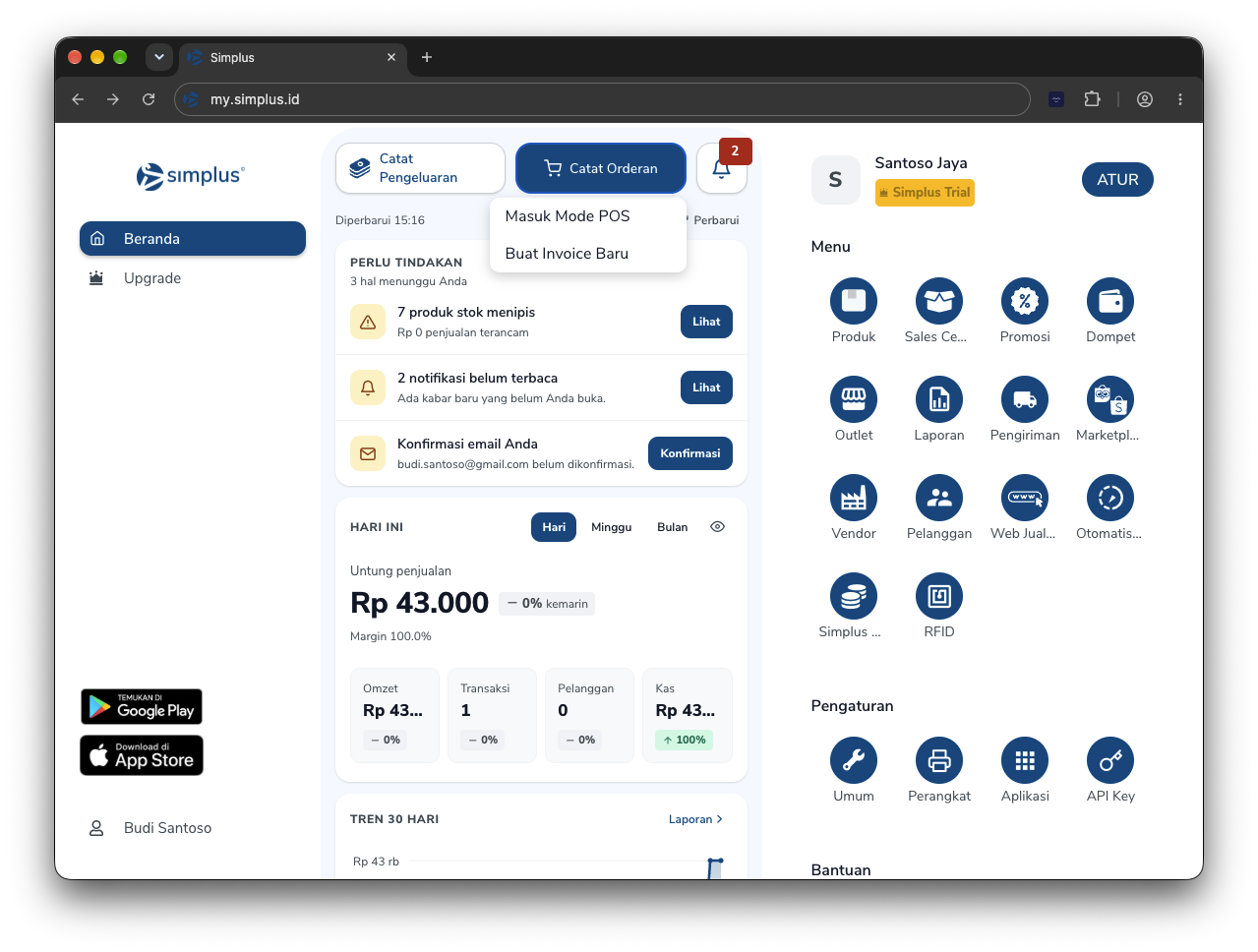Click the Catat Orderan button
Image resolution: width=1258 pixels, height=952 pixels.
tap(601, 168)
